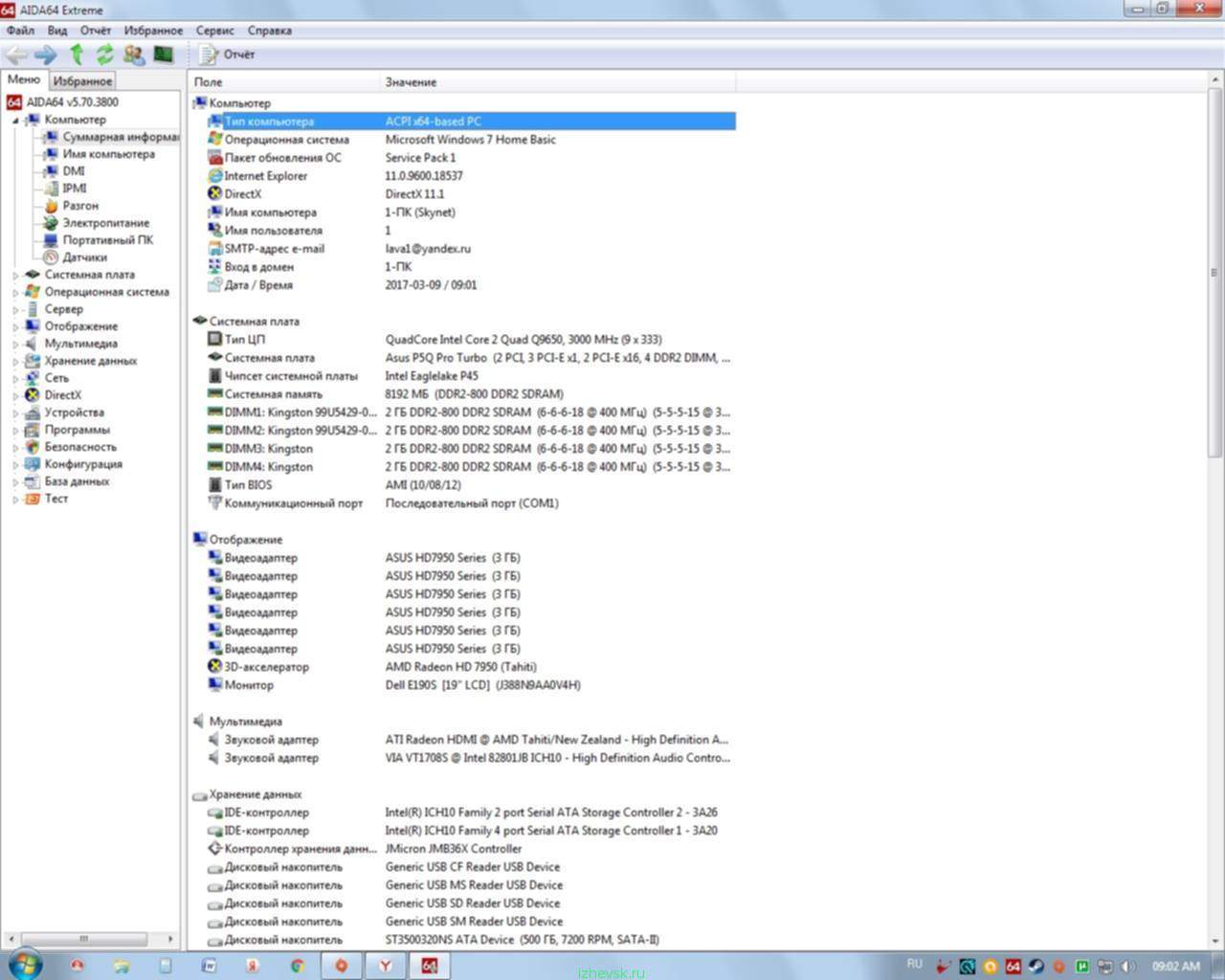Expand the DirectX tree node
This screenshot has width=1225, height=980.
click(x=15, y=396)
